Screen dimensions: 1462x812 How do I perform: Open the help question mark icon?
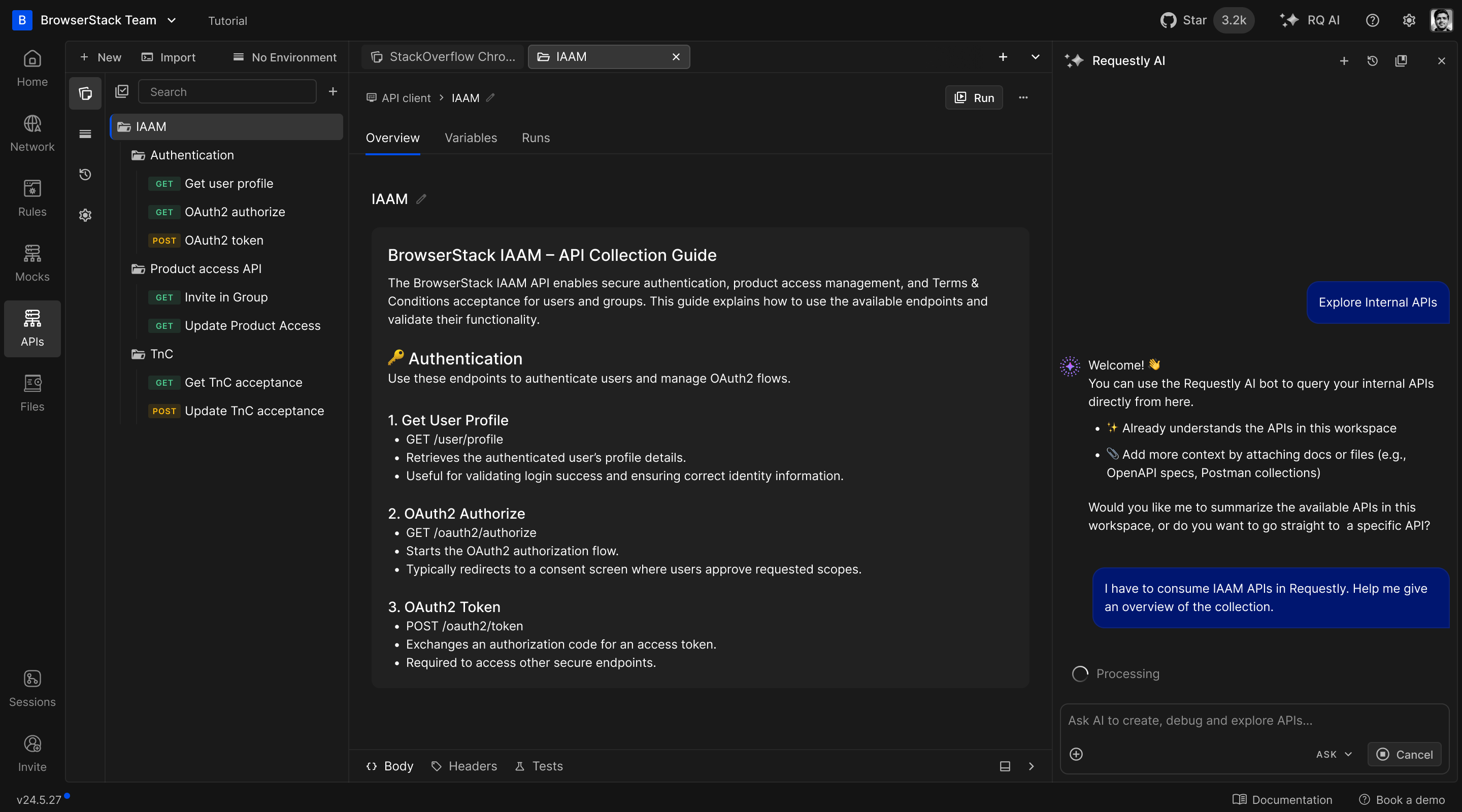tap(1372, 20)
